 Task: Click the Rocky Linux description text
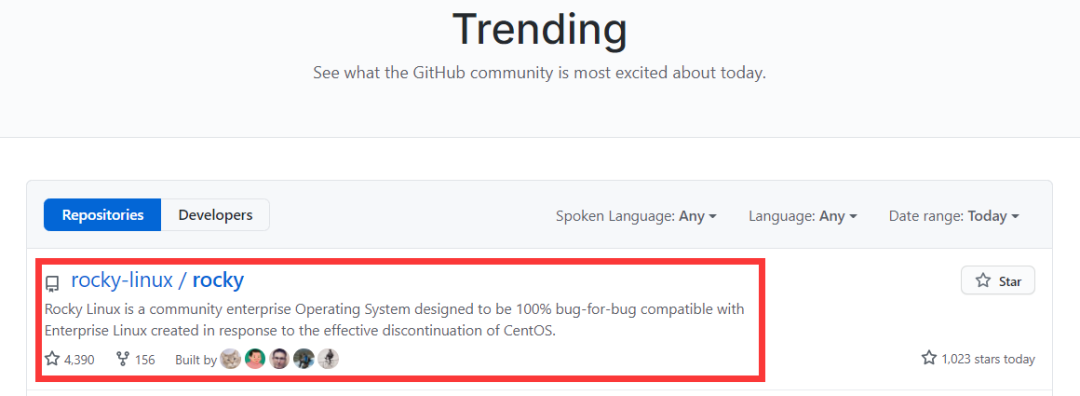click(x=395, y=320)
